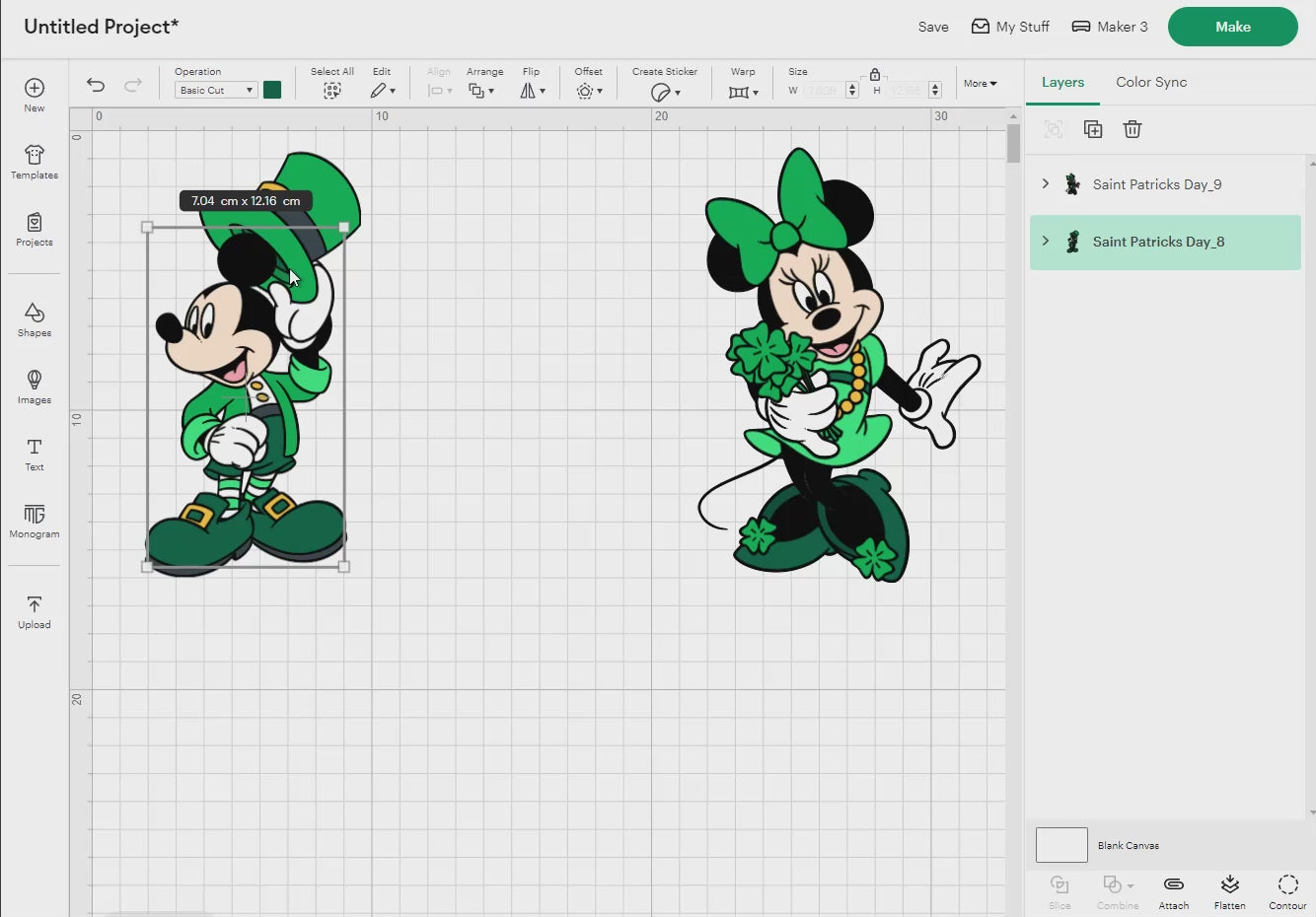Open the Images library
Viewport: 1316px width, 917px height.
35,387
